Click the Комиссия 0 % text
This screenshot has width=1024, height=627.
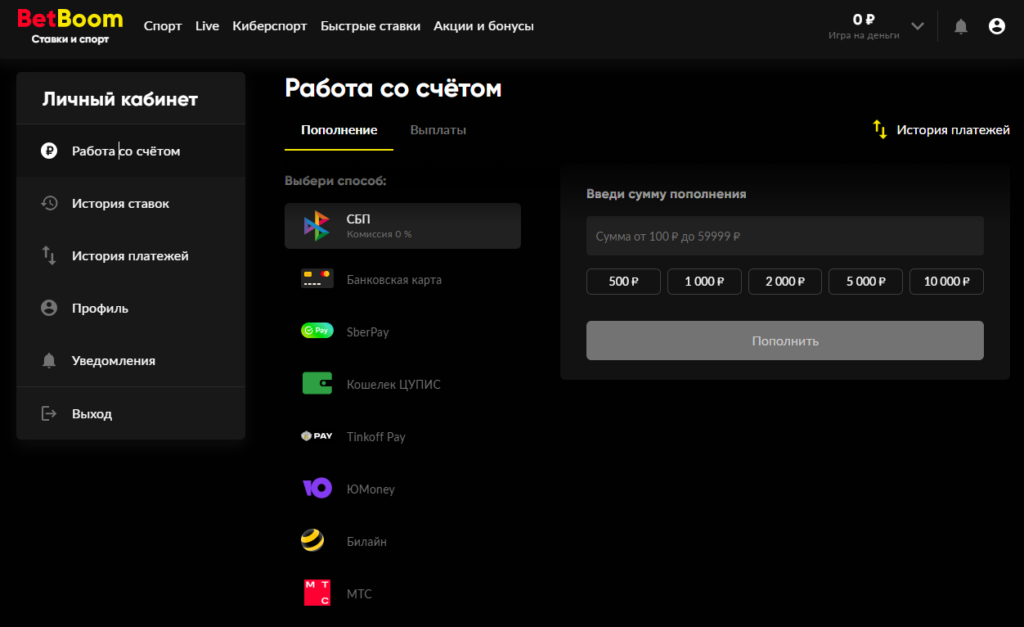point(379,234)
